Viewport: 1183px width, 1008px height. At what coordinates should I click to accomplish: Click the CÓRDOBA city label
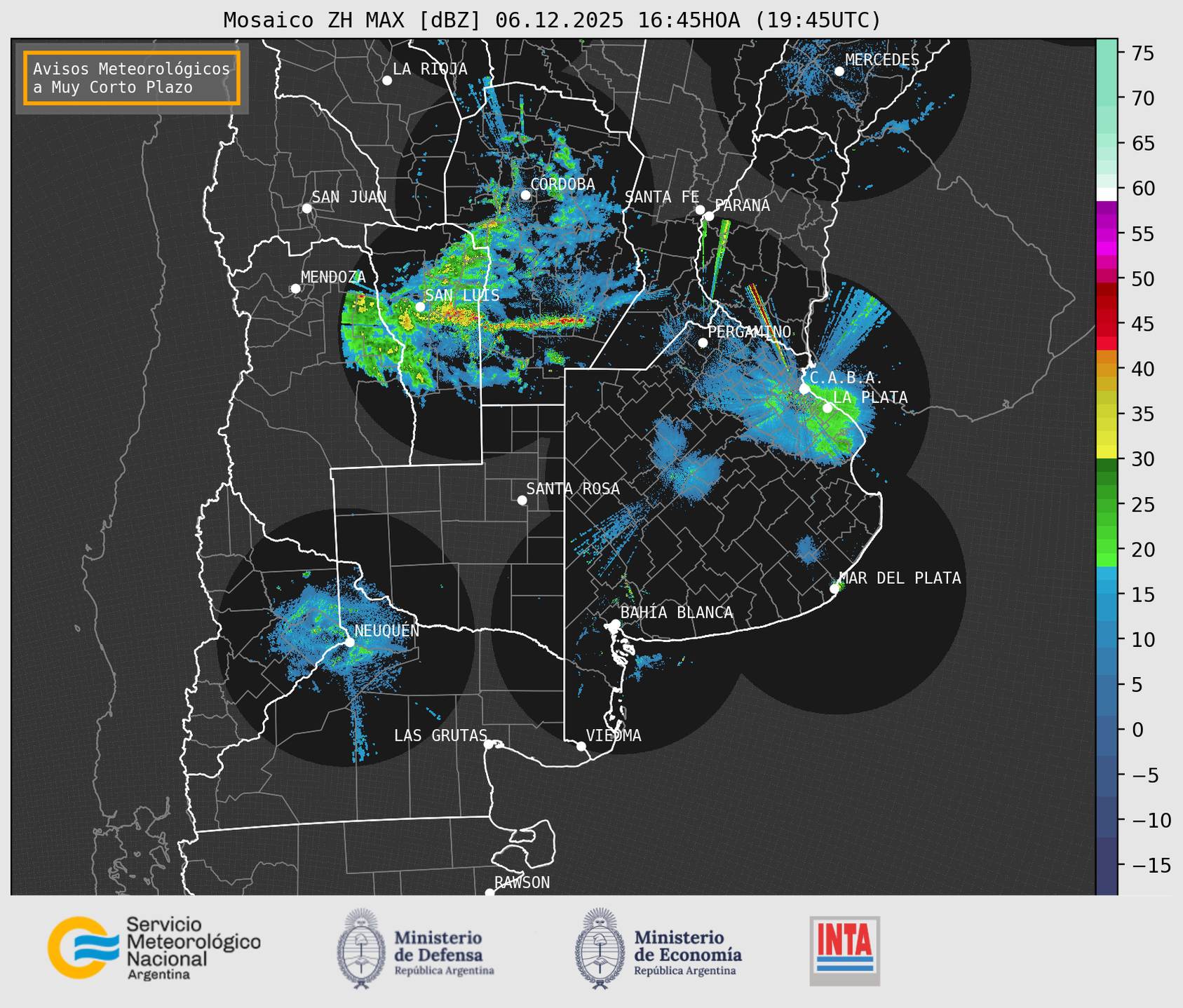point(562,184)
